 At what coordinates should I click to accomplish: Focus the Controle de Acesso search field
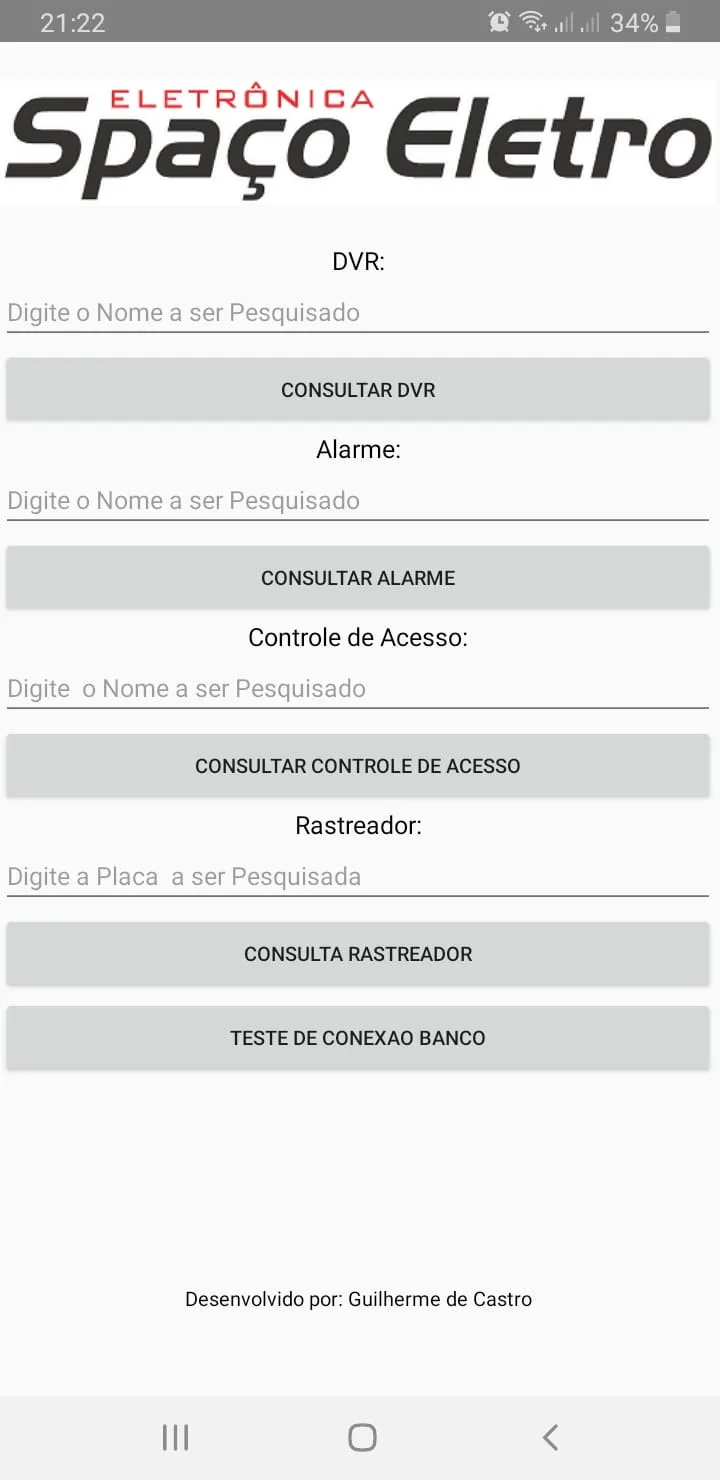tap(357, 689)
